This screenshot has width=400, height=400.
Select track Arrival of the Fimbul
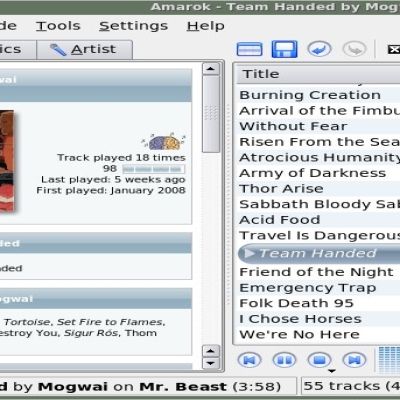pos(318,111)
